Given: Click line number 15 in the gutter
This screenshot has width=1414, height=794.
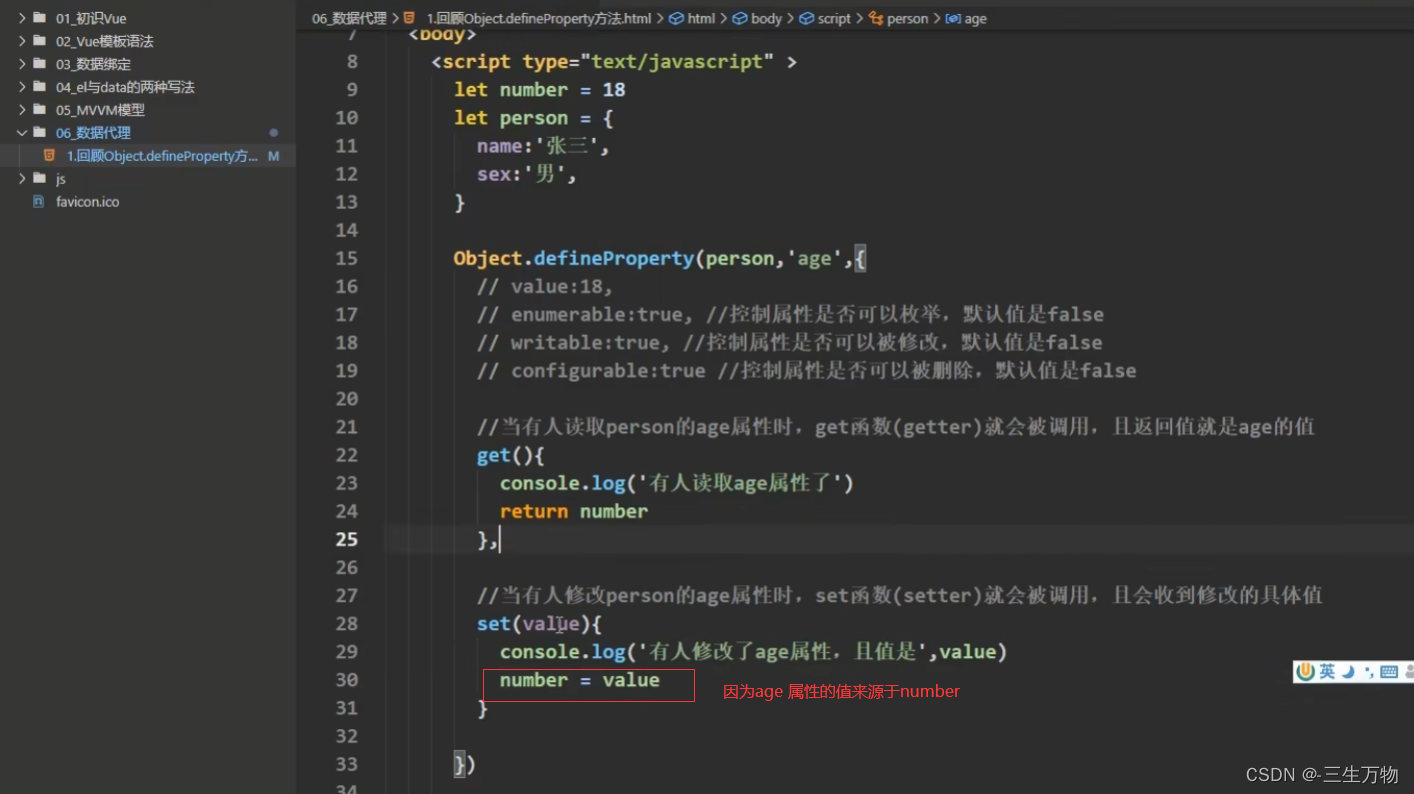Looking at the screenshot, I should (347, 258).
